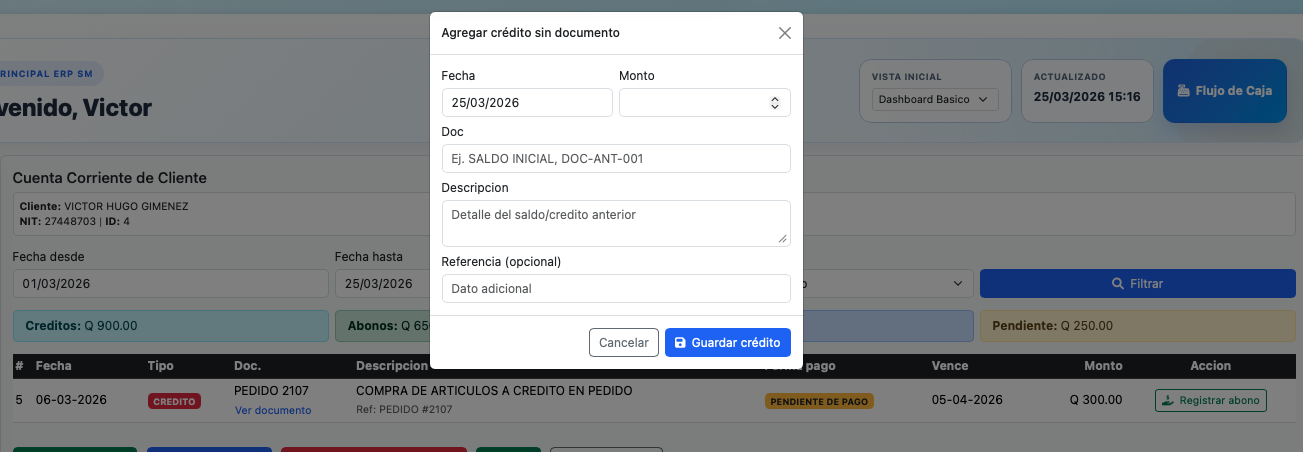Screen dimensions: 1303x452
Task: Click the Referencia (opcional) field
Action: click(x=616, y=288)
